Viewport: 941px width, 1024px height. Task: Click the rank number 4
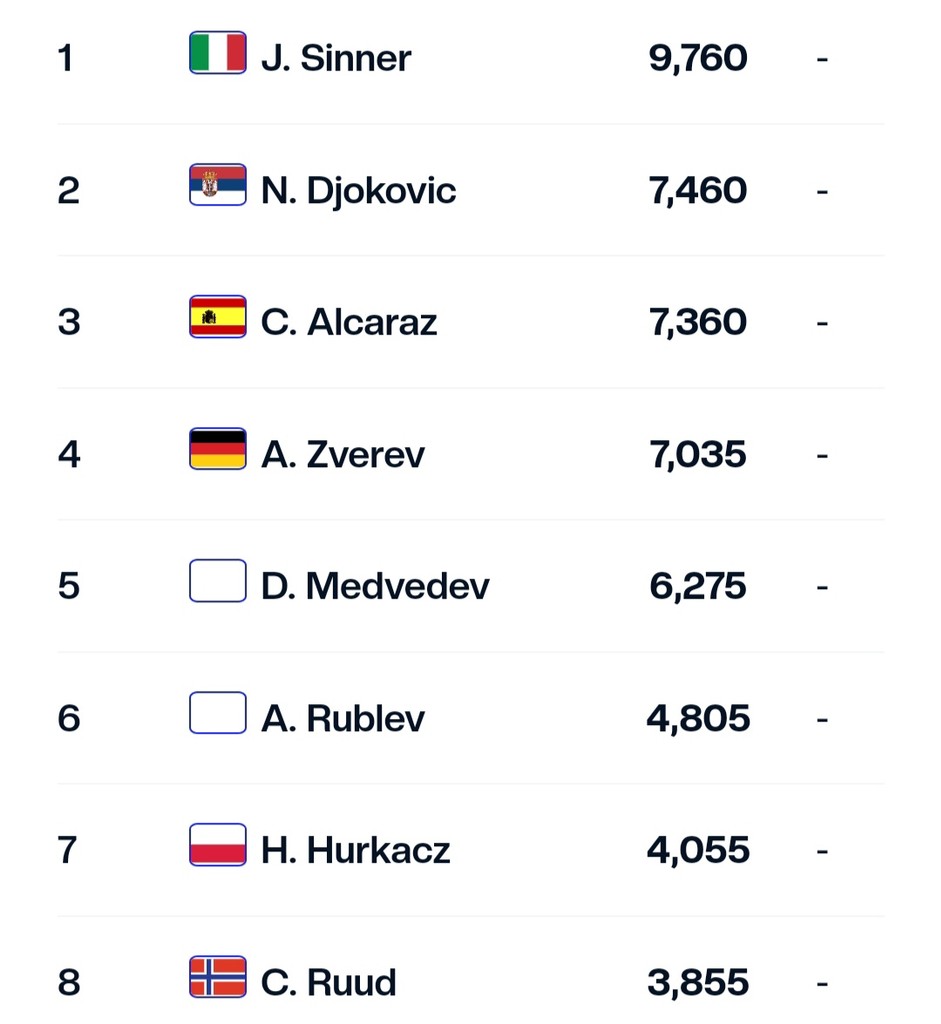pos(69,455)
